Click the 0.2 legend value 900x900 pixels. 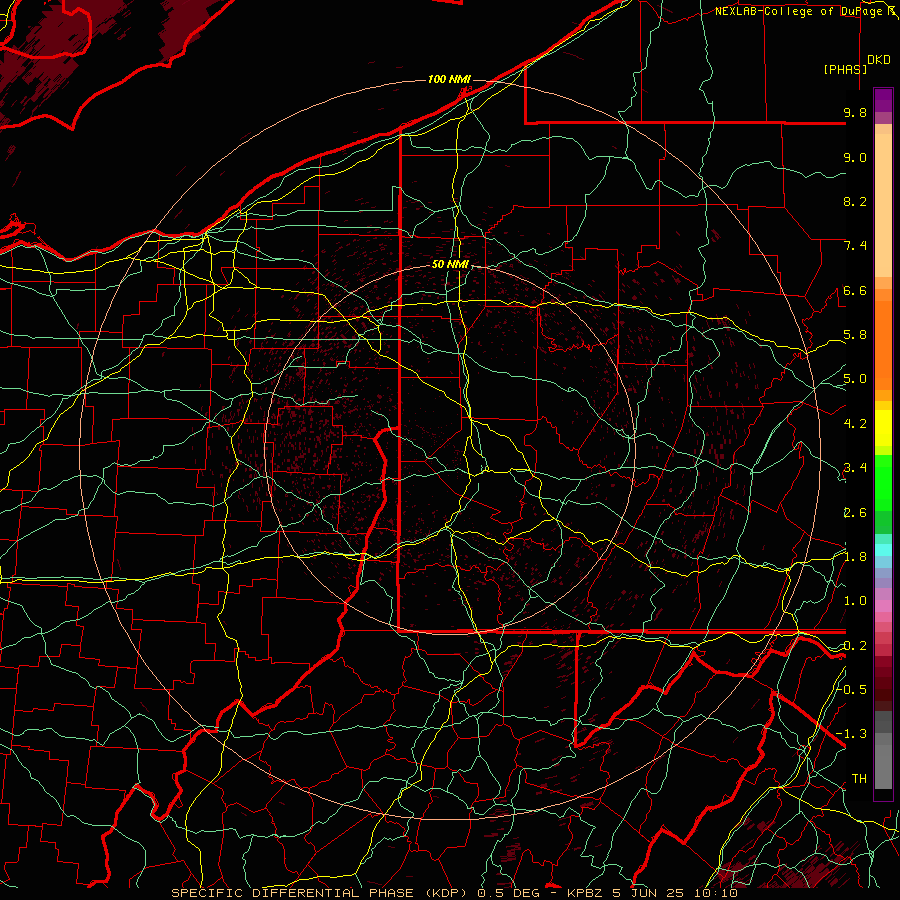coord(855,646)
